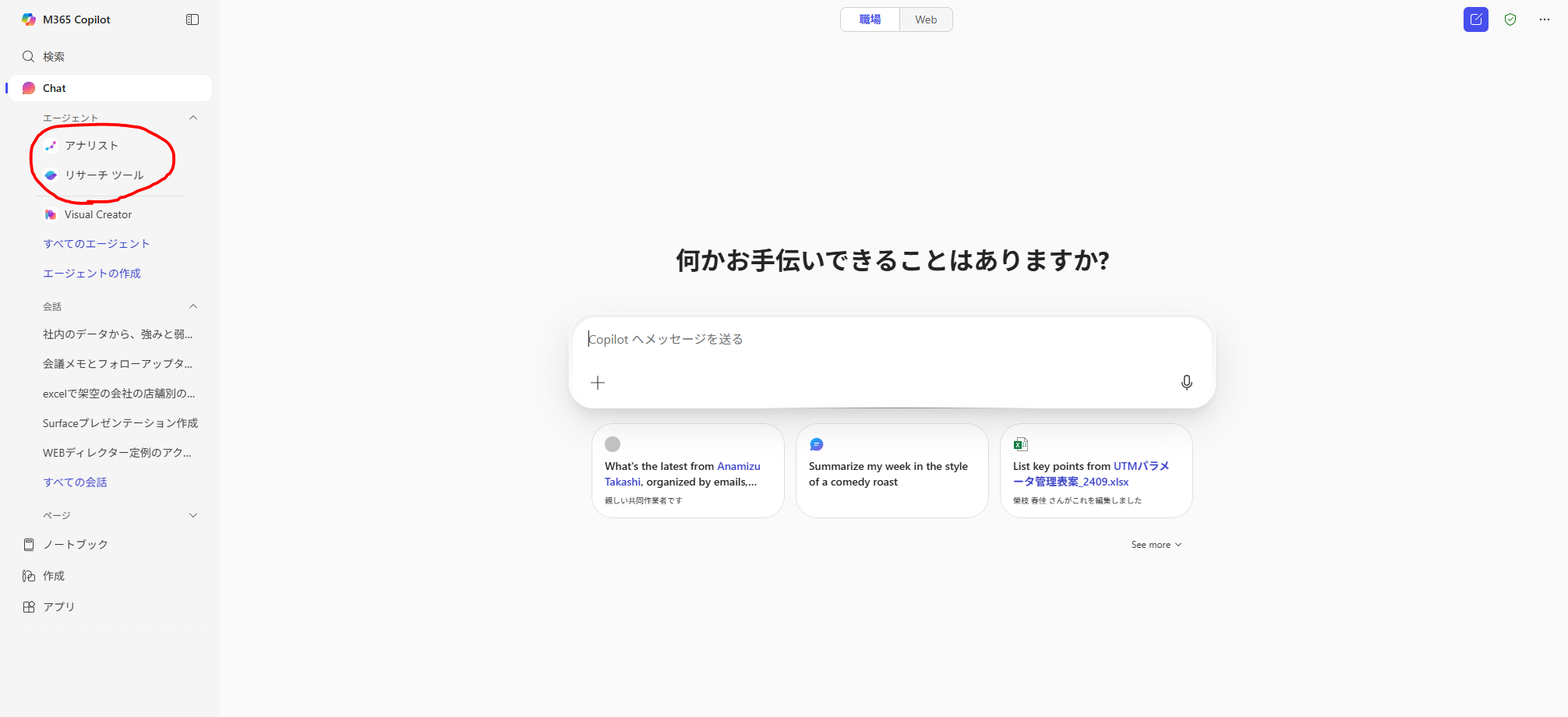
Task: Open the アナリスト agent
Action: coord(91,146)
